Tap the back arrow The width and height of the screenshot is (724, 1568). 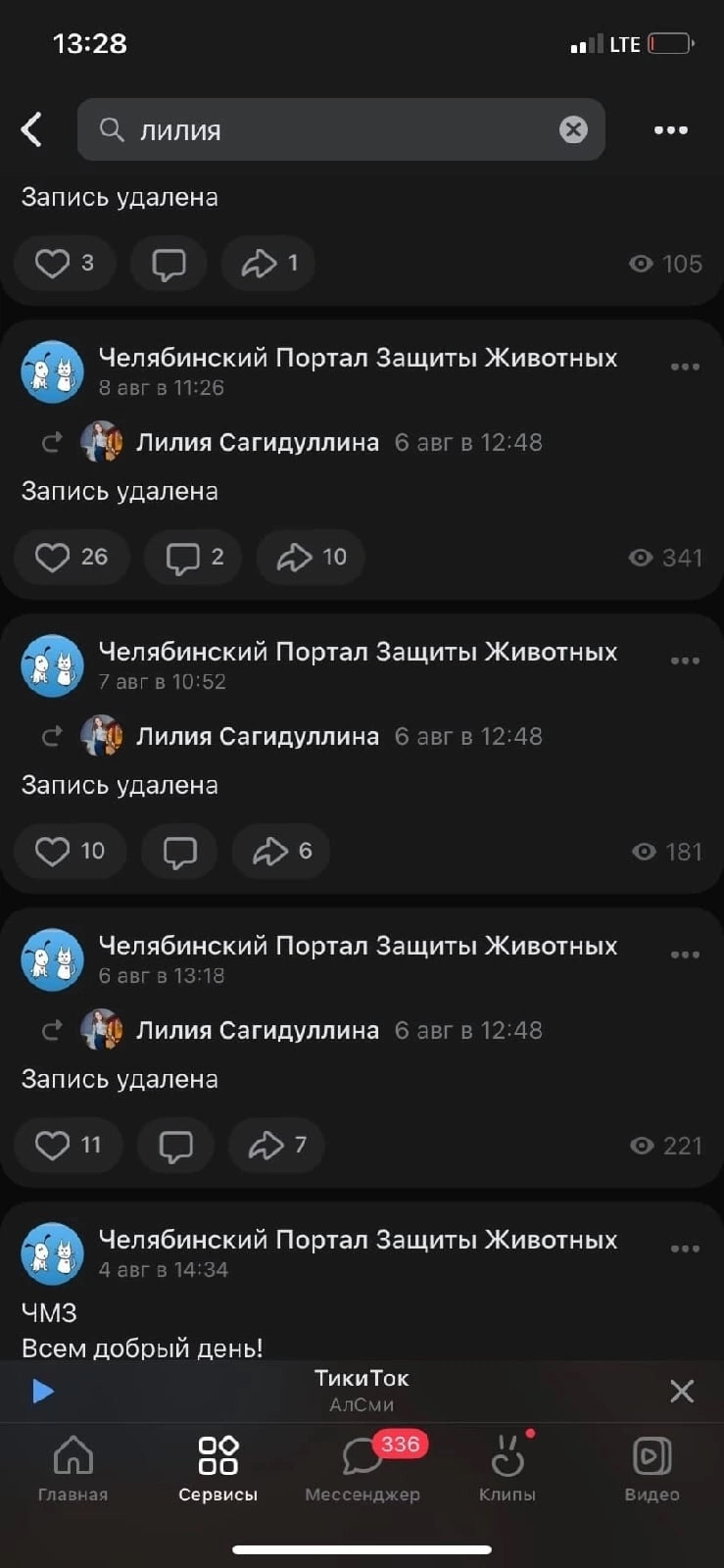(32, 129)
